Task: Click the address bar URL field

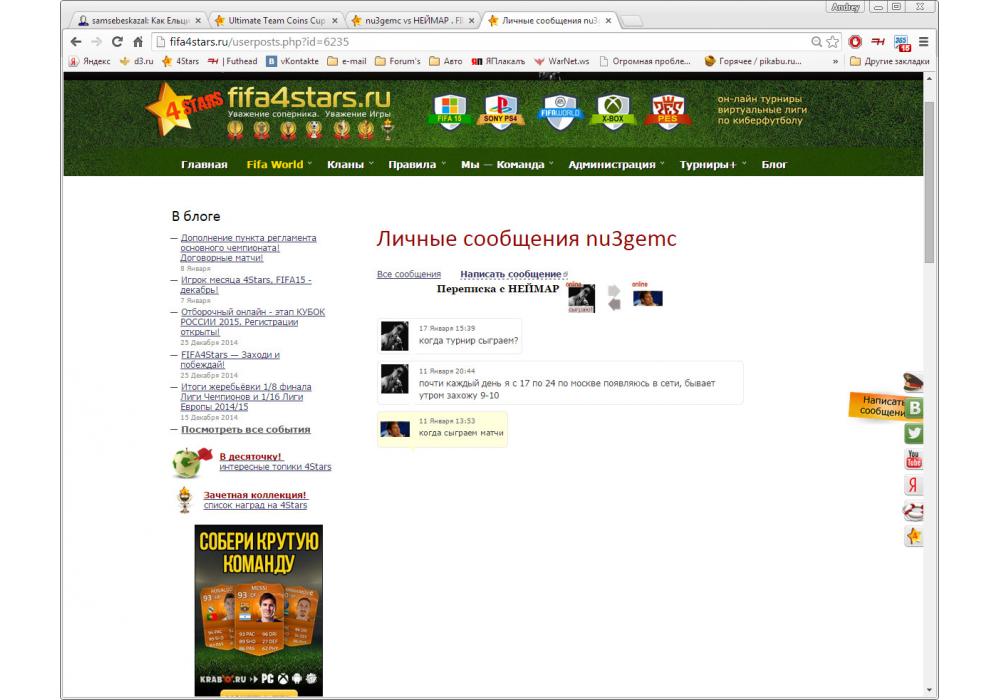Action: coord(485,42)
